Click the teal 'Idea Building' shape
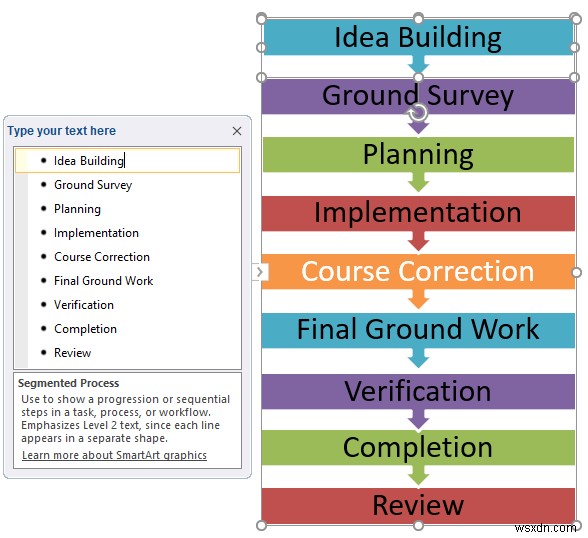 point(418,37)
